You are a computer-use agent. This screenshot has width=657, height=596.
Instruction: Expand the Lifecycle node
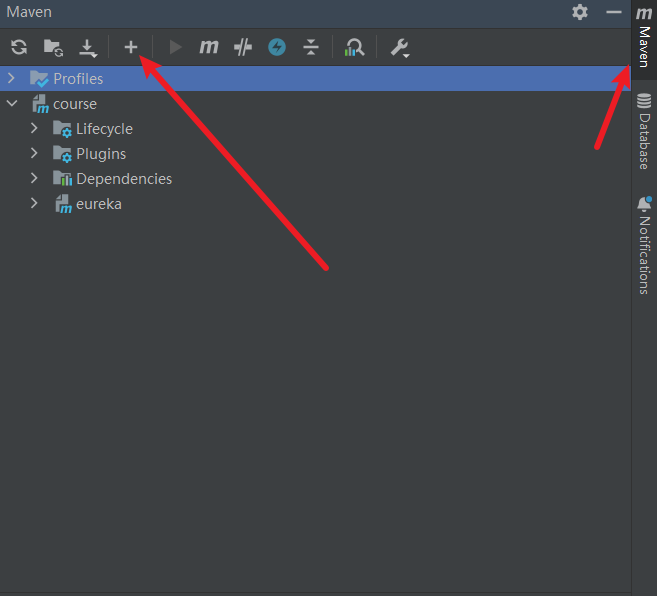pyautogui.click(x=34, y=128)
